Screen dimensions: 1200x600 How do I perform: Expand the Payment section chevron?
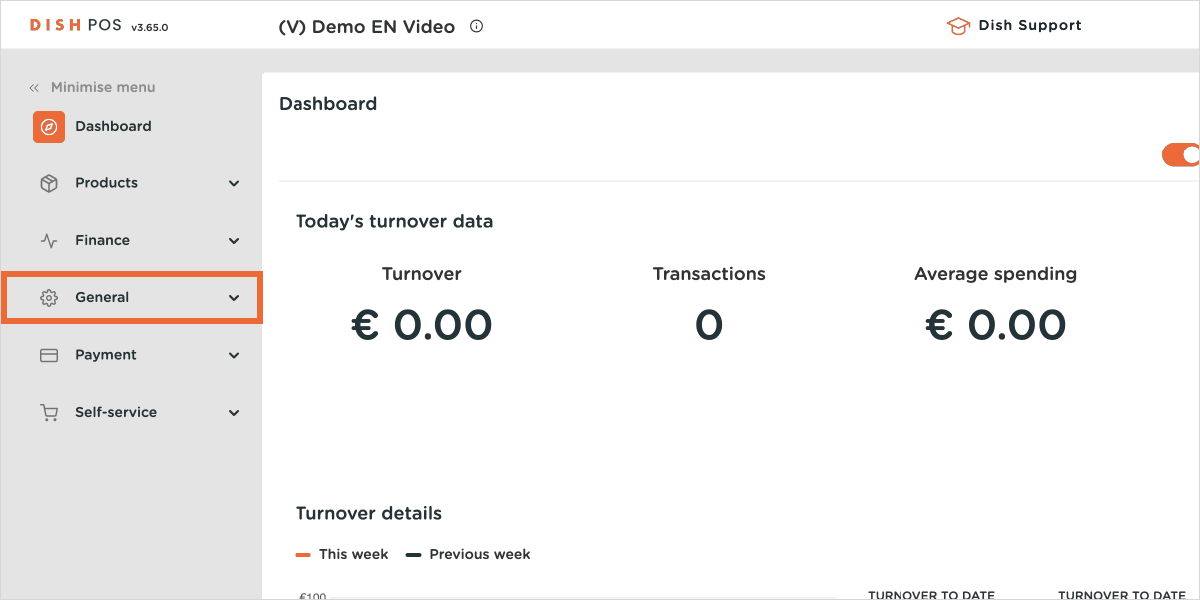[x=234, y=355]
